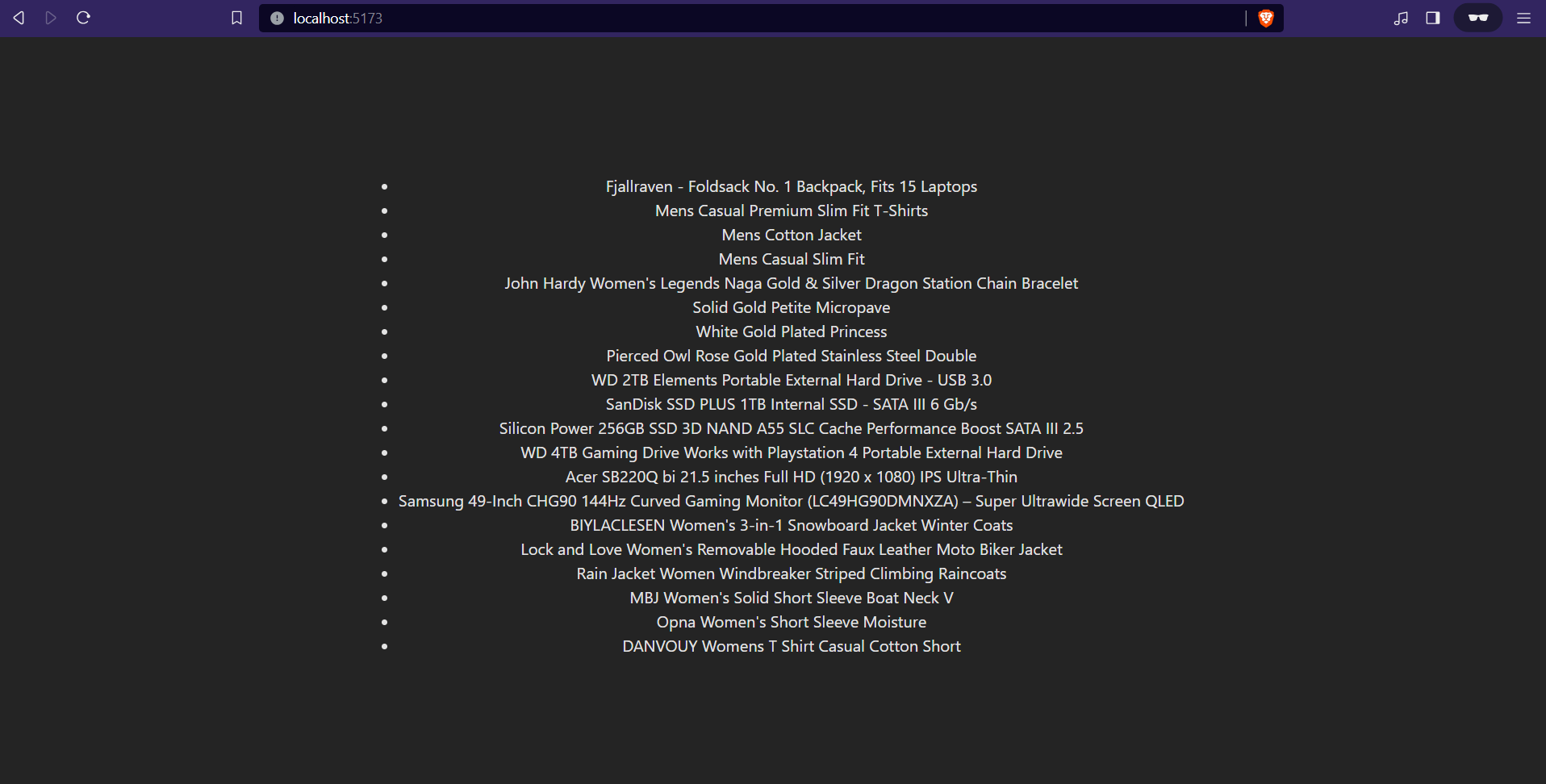Select 'Solid Gold Petite Micropave' item
This screenshot has height=784, width=1546.
(x=792, y=307)
